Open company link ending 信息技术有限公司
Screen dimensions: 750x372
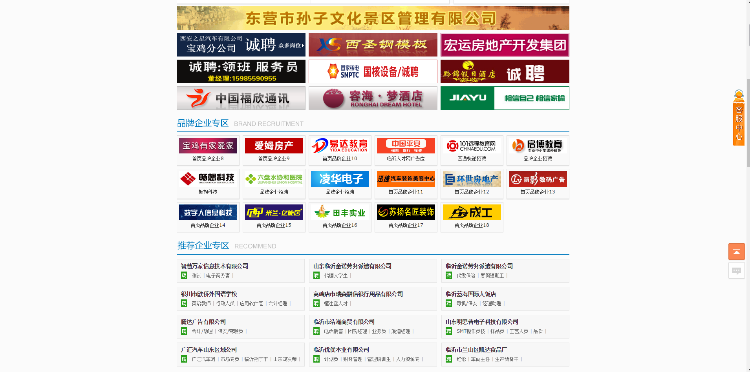click(215, 266)
